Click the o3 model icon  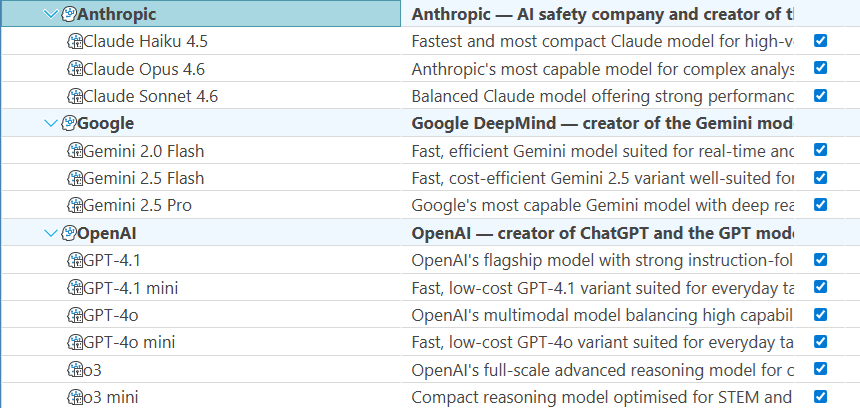point(75,370)
